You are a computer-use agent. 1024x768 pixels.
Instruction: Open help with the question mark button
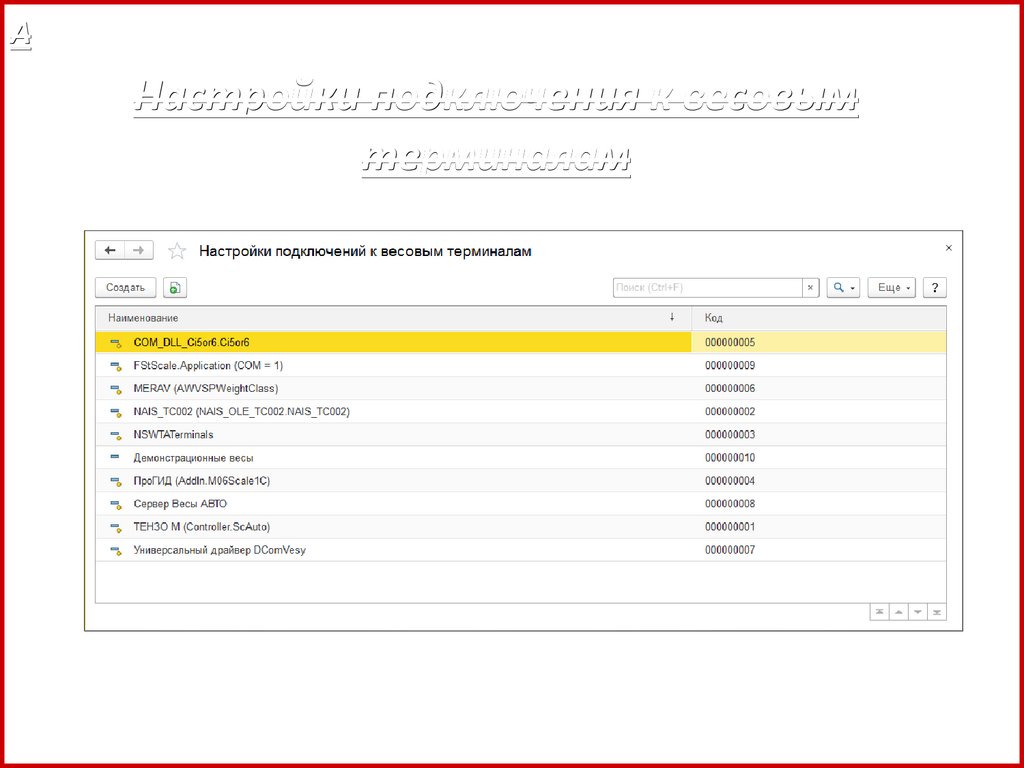pyautogui.click(x=934, y=288)
